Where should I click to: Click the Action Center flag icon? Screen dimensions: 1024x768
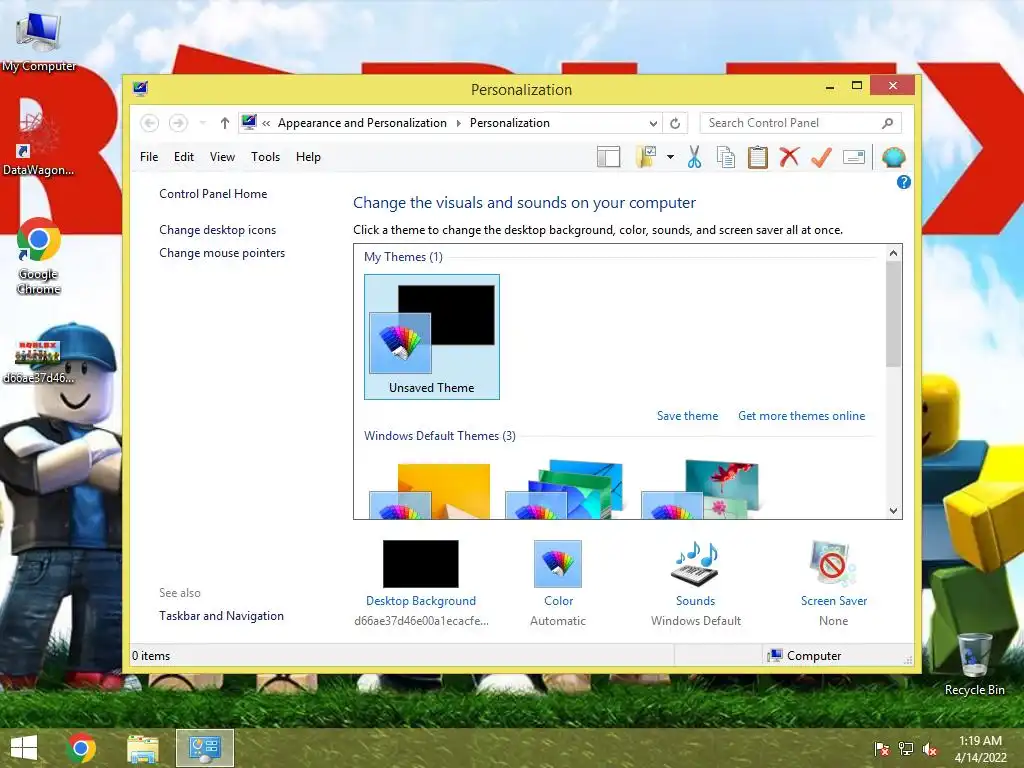(882, 749)
